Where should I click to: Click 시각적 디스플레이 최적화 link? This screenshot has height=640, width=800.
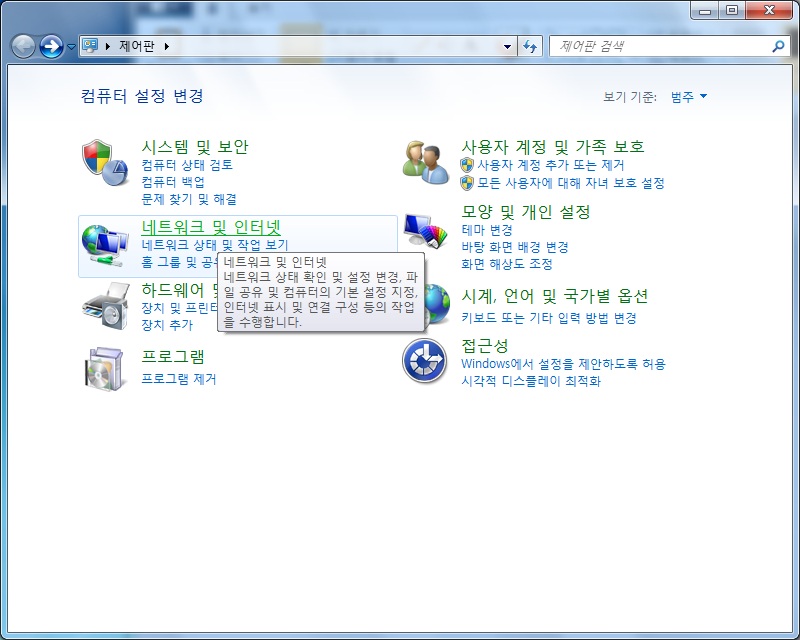tap(531, 381)
